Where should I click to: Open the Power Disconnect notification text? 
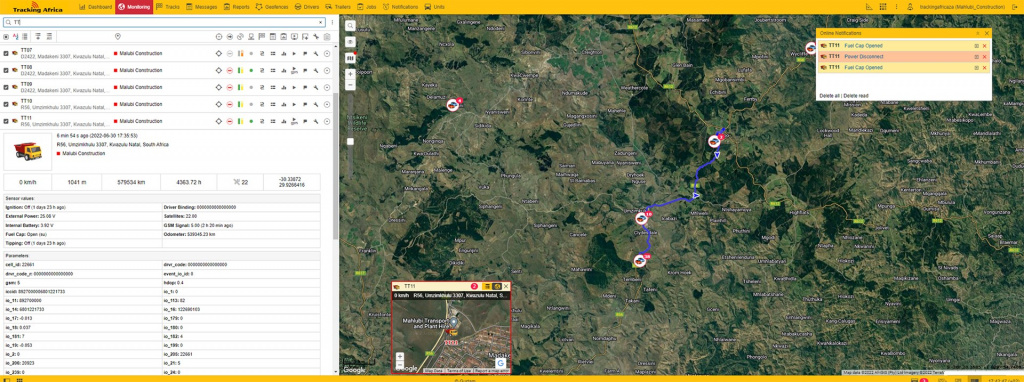(x=864, y=57)
